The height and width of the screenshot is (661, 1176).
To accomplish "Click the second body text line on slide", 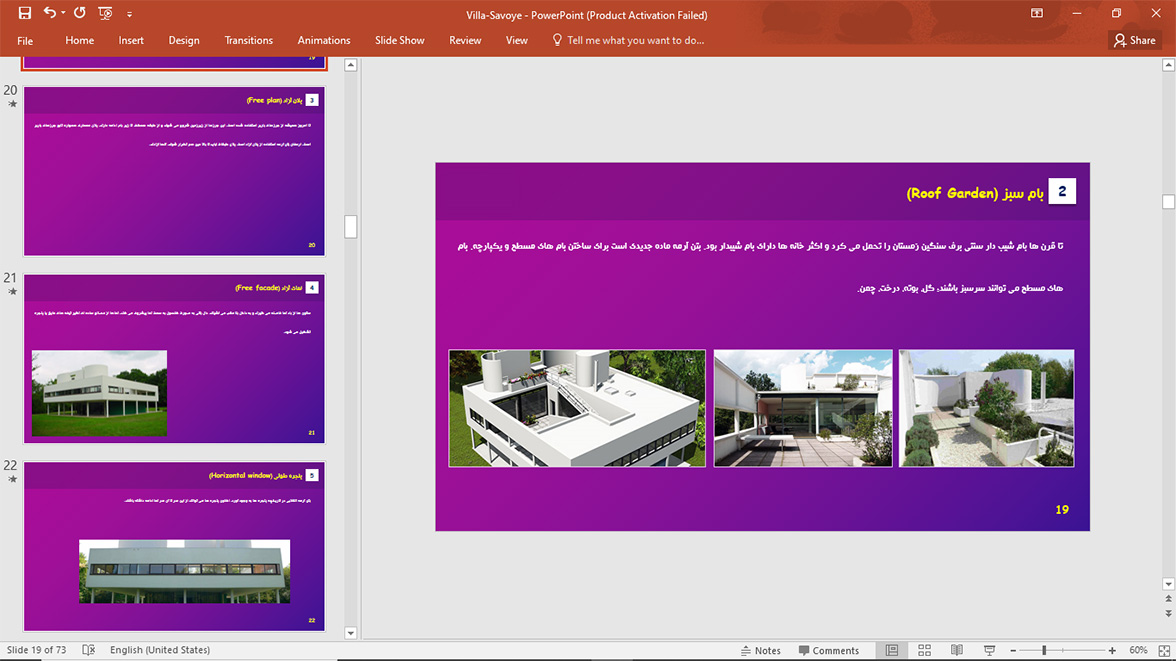I will point(960,288).
